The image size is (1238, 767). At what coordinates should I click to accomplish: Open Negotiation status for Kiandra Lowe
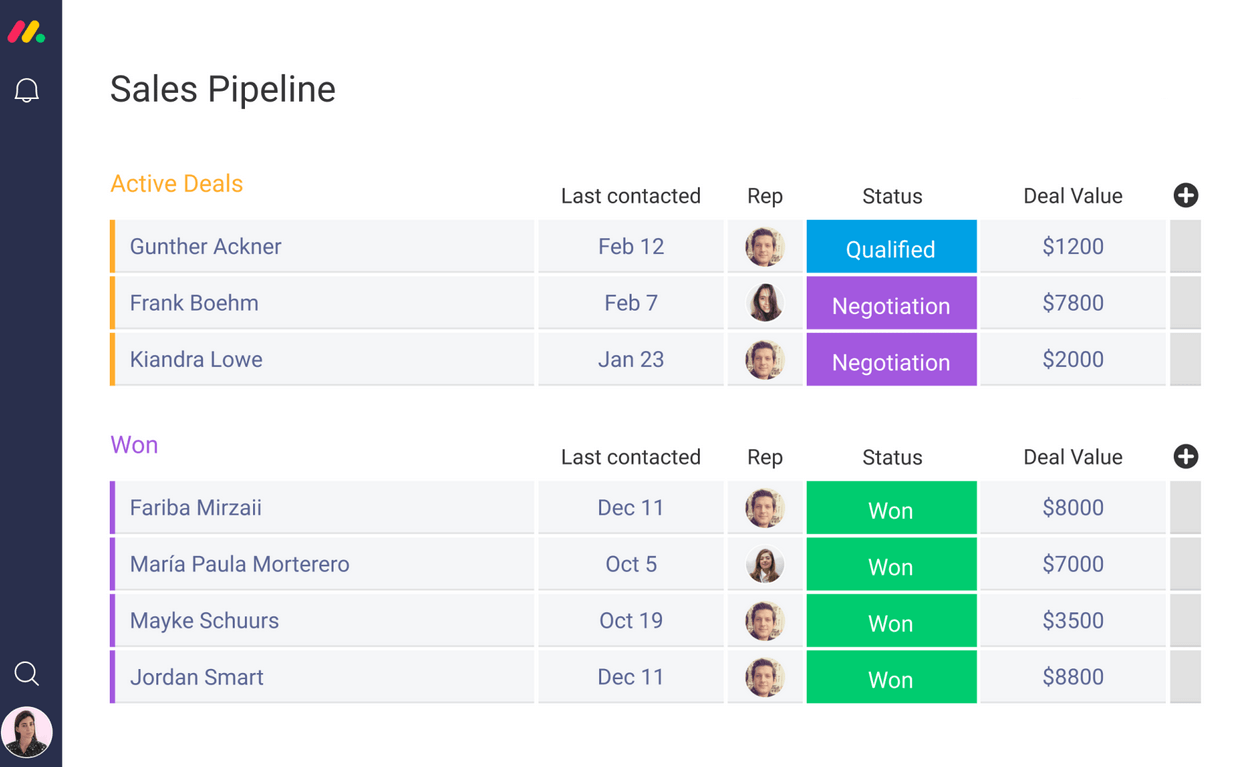pyautogui.click(x=891, y=361)
